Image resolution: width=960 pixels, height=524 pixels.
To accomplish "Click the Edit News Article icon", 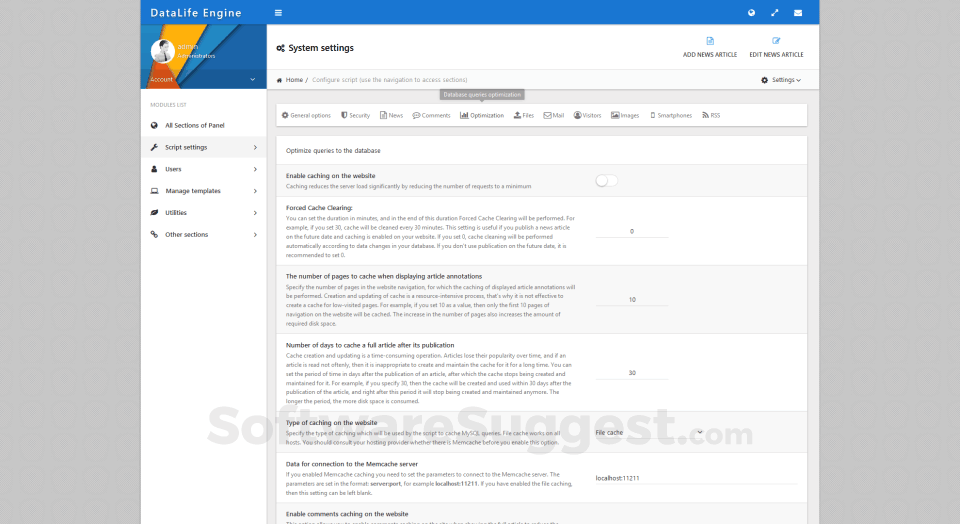I will [776, 41].
